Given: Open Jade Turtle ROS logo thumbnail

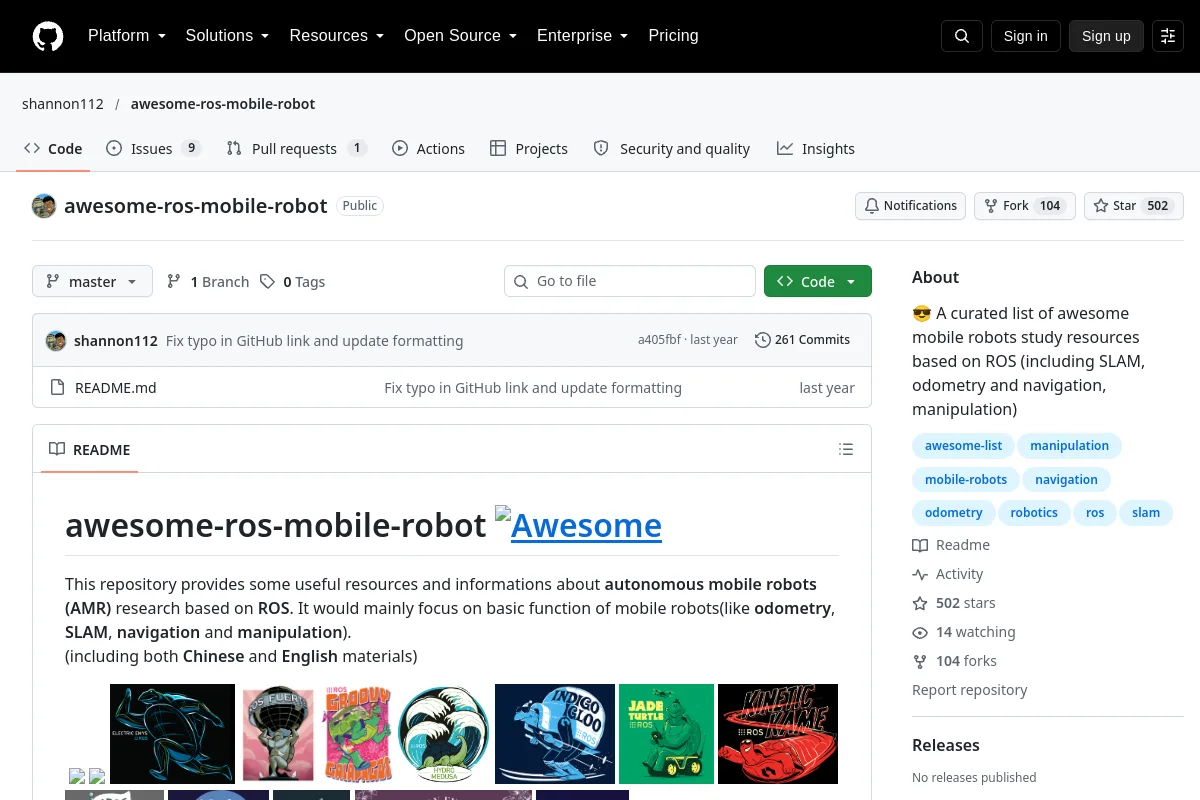Looking at the screenshot, I should 666,734.
